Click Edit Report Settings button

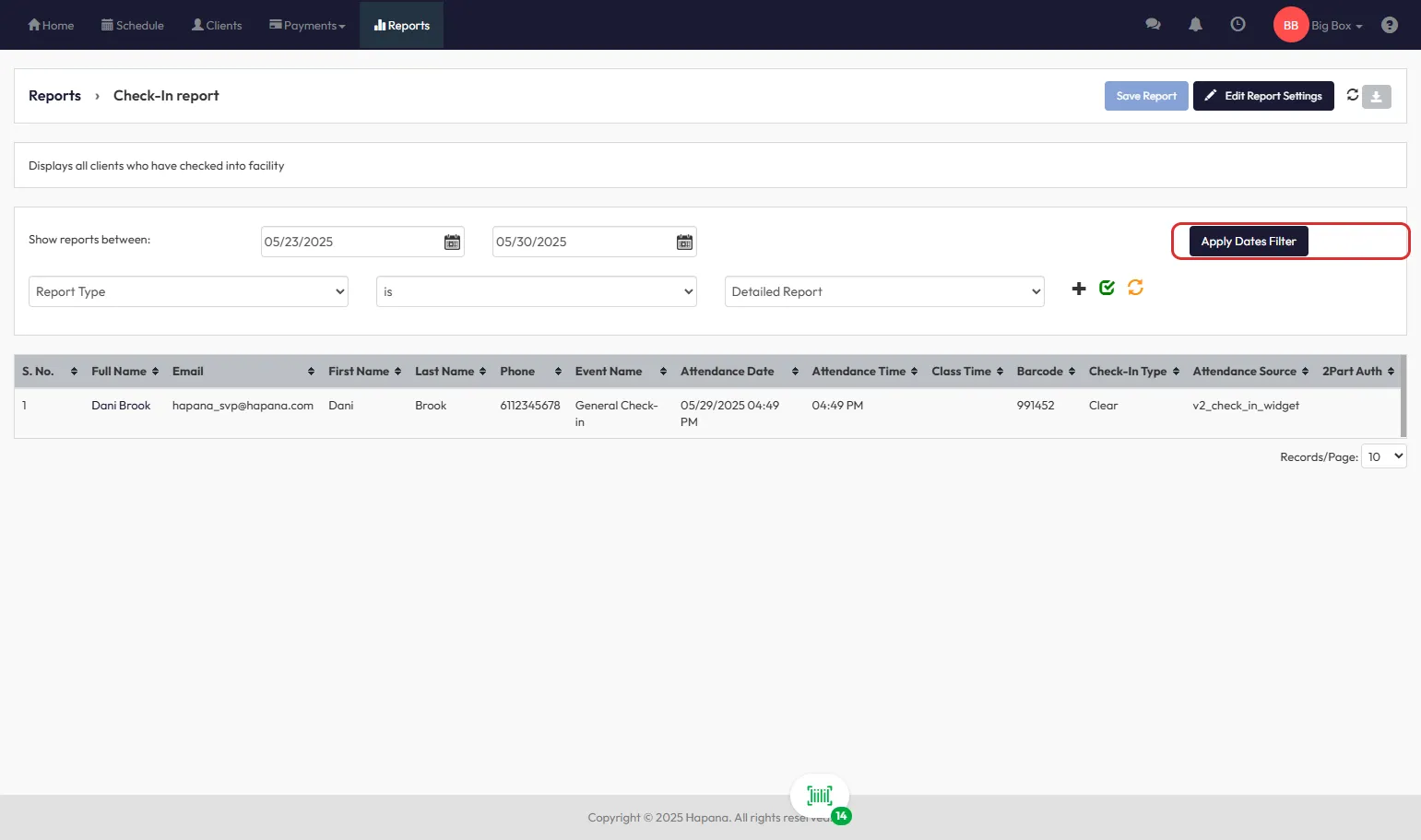[1262, 96]
